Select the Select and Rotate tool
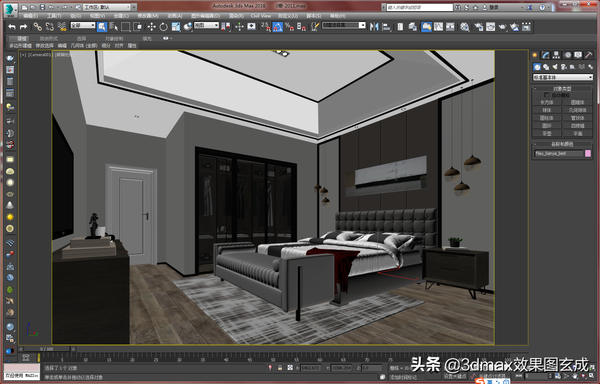 (x=163, y=26)
